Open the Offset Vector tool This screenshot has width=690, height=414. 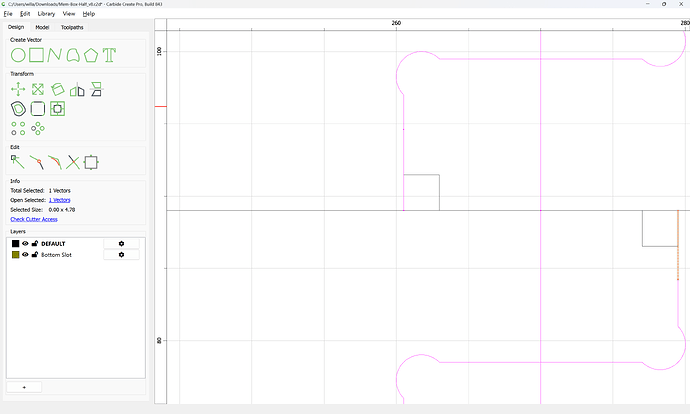pyautogui.click(x=18, y=109)
